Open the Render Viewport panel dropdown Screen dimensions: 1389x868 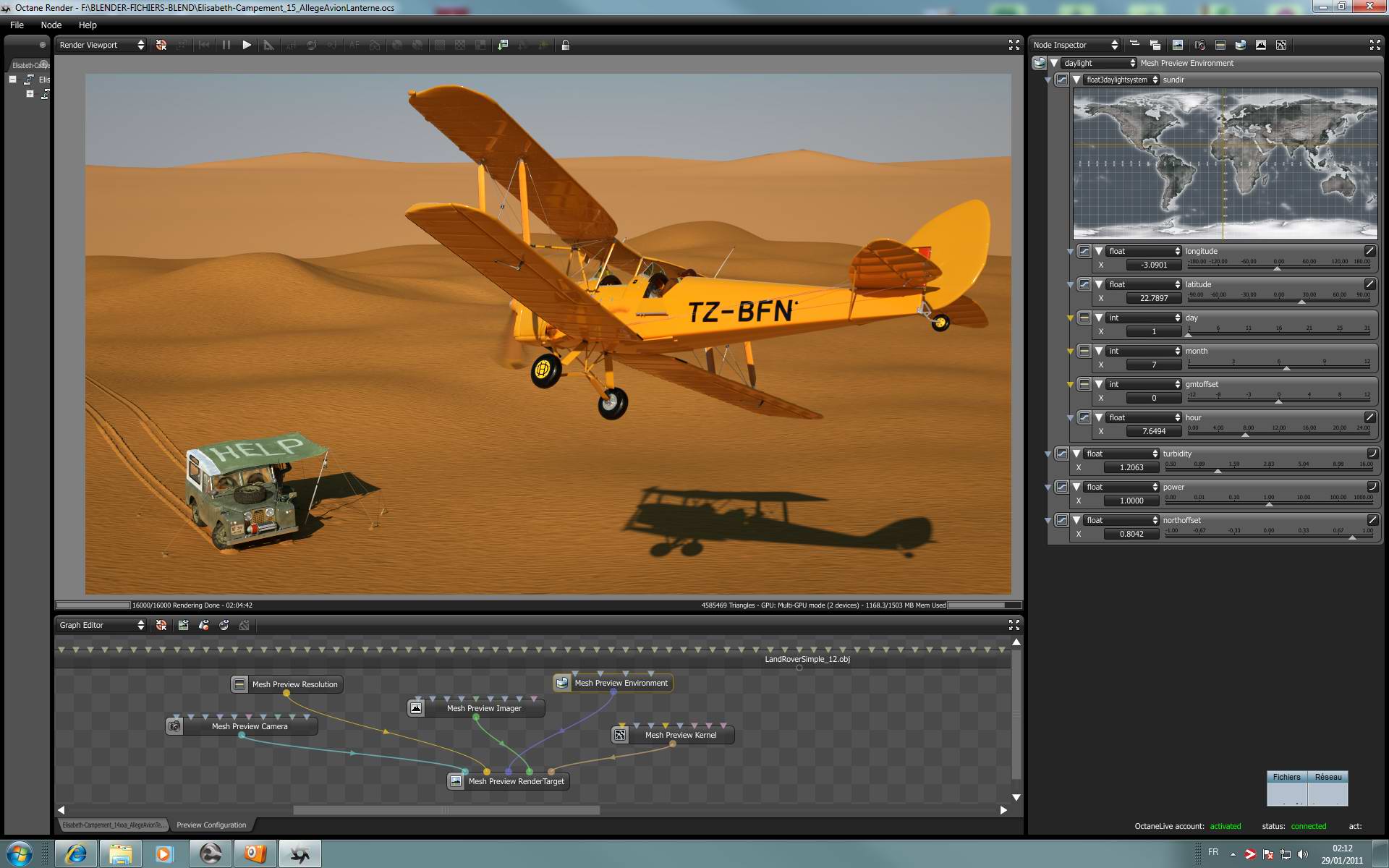point(101,45)
